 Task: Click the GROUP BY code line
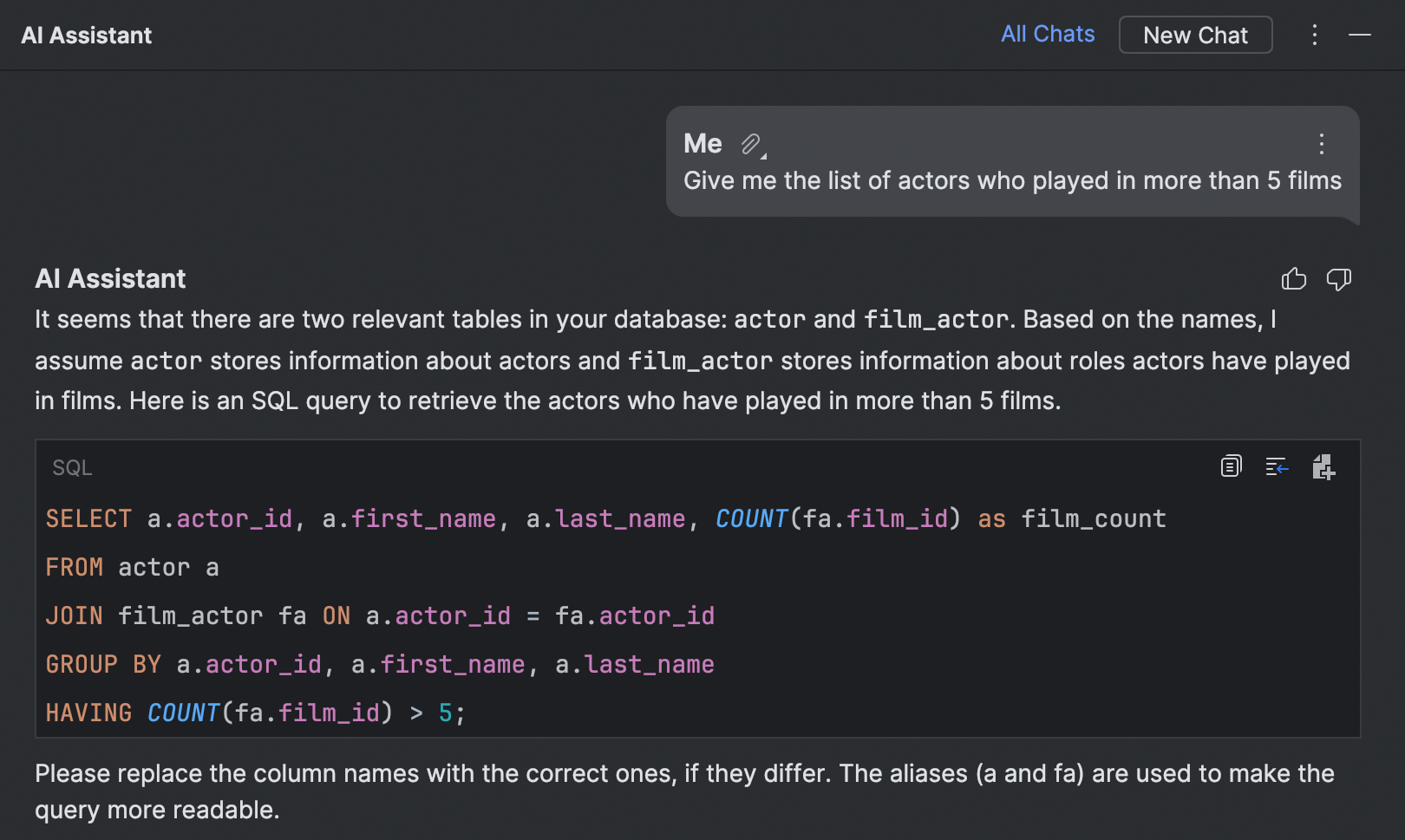point(379,664)
